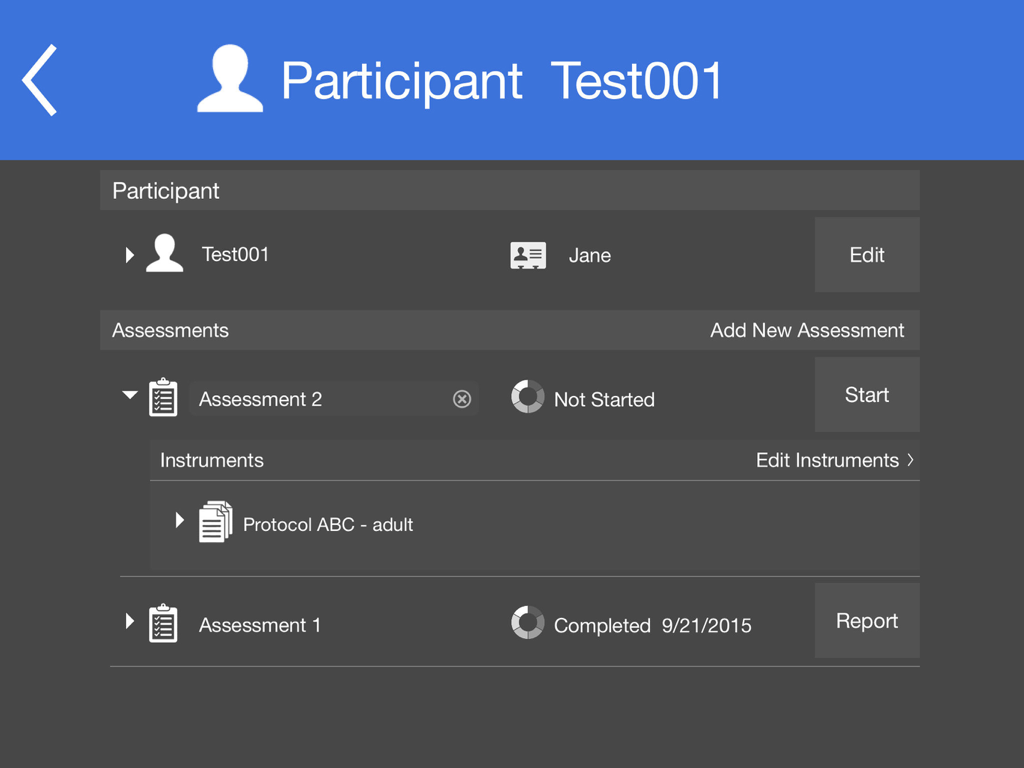Click the progress wheel next to Not Started
The height and width of the screenshot is (768, 1024).
pyautogui.click(x=529, y=398)
